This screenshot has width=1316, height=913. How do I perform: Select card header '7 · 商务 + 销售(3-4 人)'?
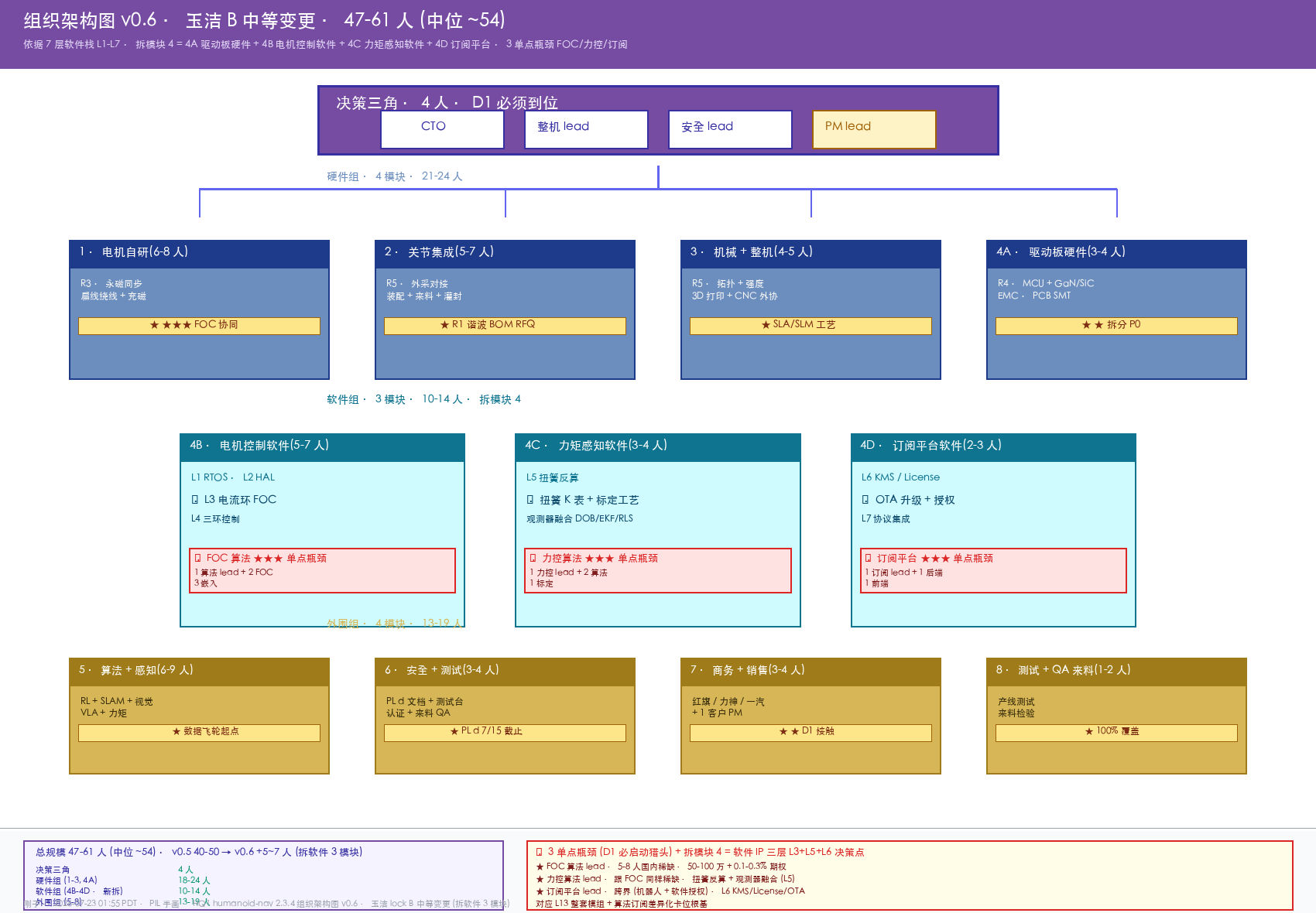pyautogui.click(x=811, y=671)
